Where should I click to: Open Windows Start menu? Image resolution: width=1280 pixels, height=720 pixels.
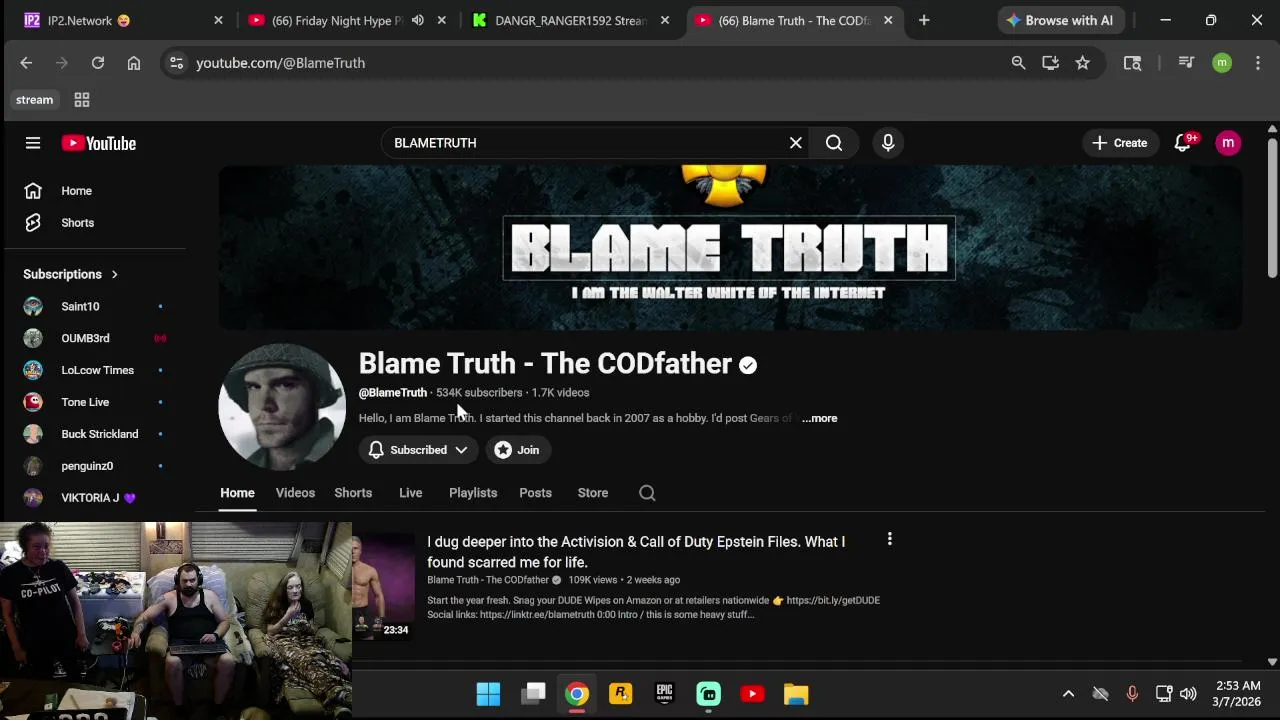coord(488,694)
